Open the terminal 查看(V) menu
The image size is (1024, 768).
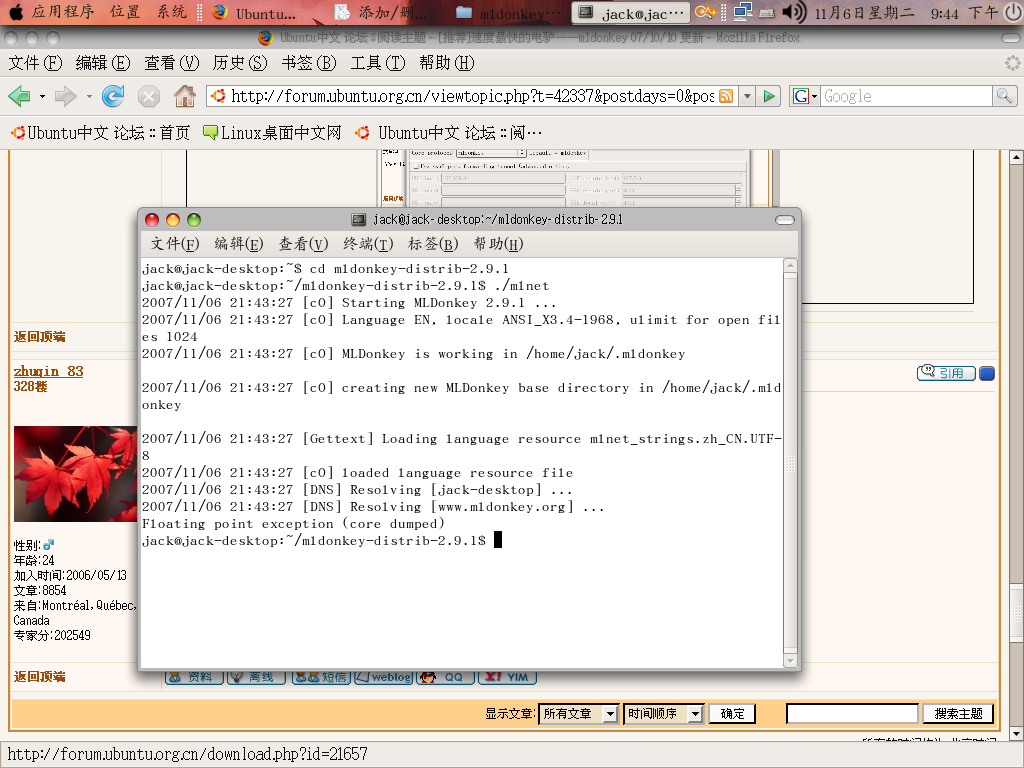304,244
